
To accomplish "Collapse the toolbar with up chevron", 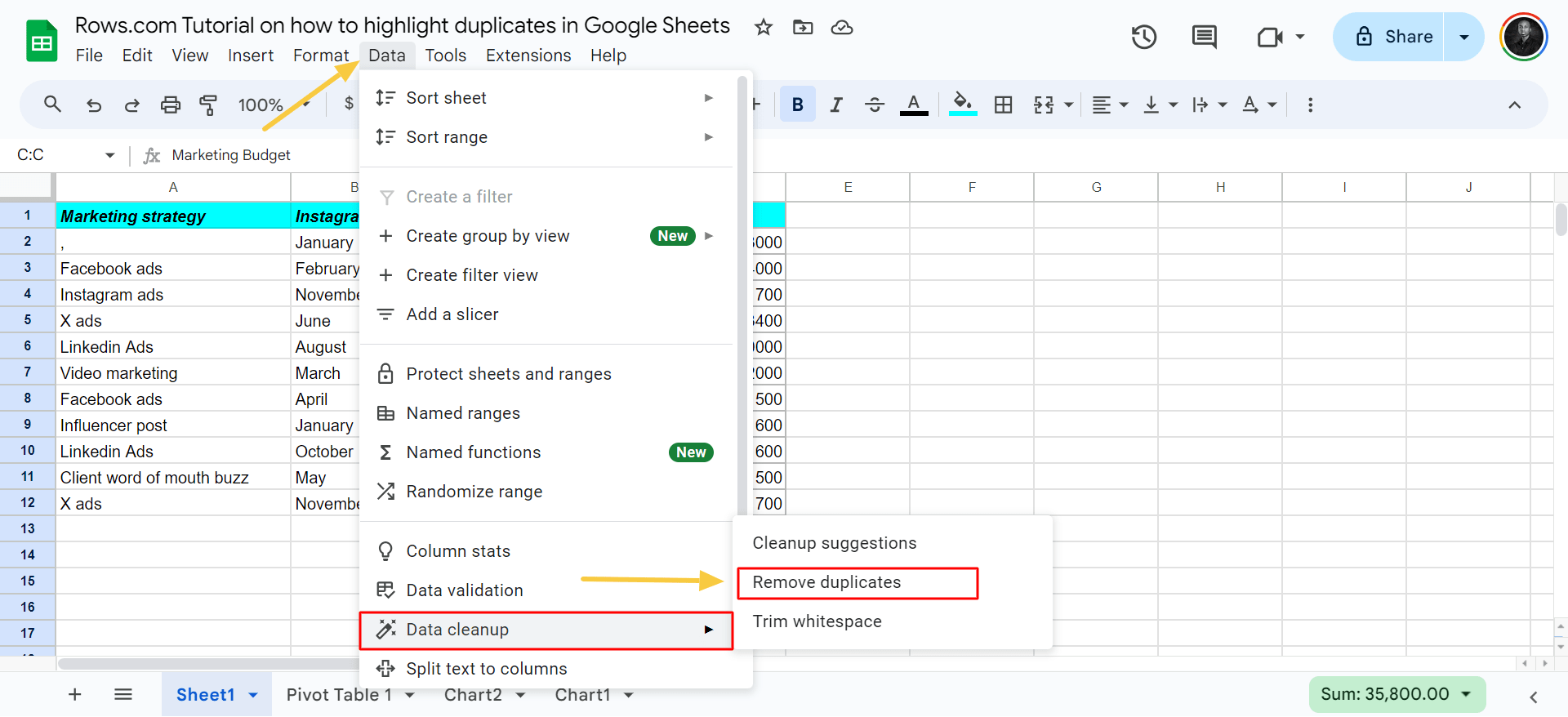I will point(1514,105).
